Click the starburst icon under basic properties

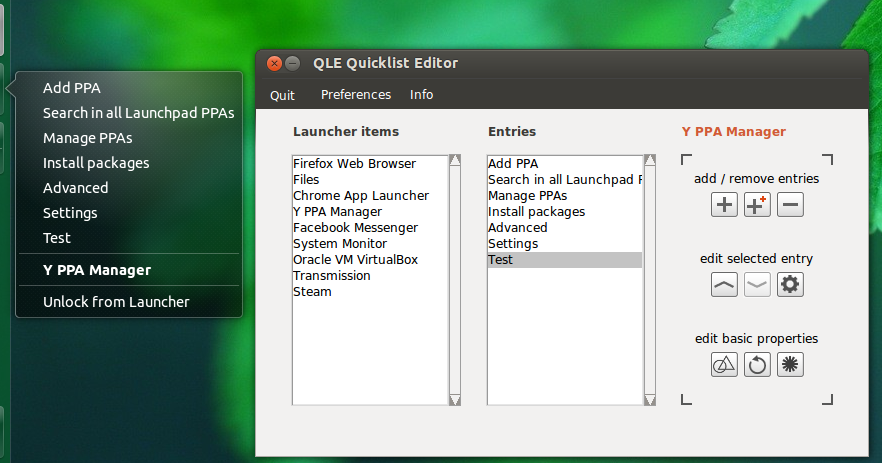coord(790,365)
